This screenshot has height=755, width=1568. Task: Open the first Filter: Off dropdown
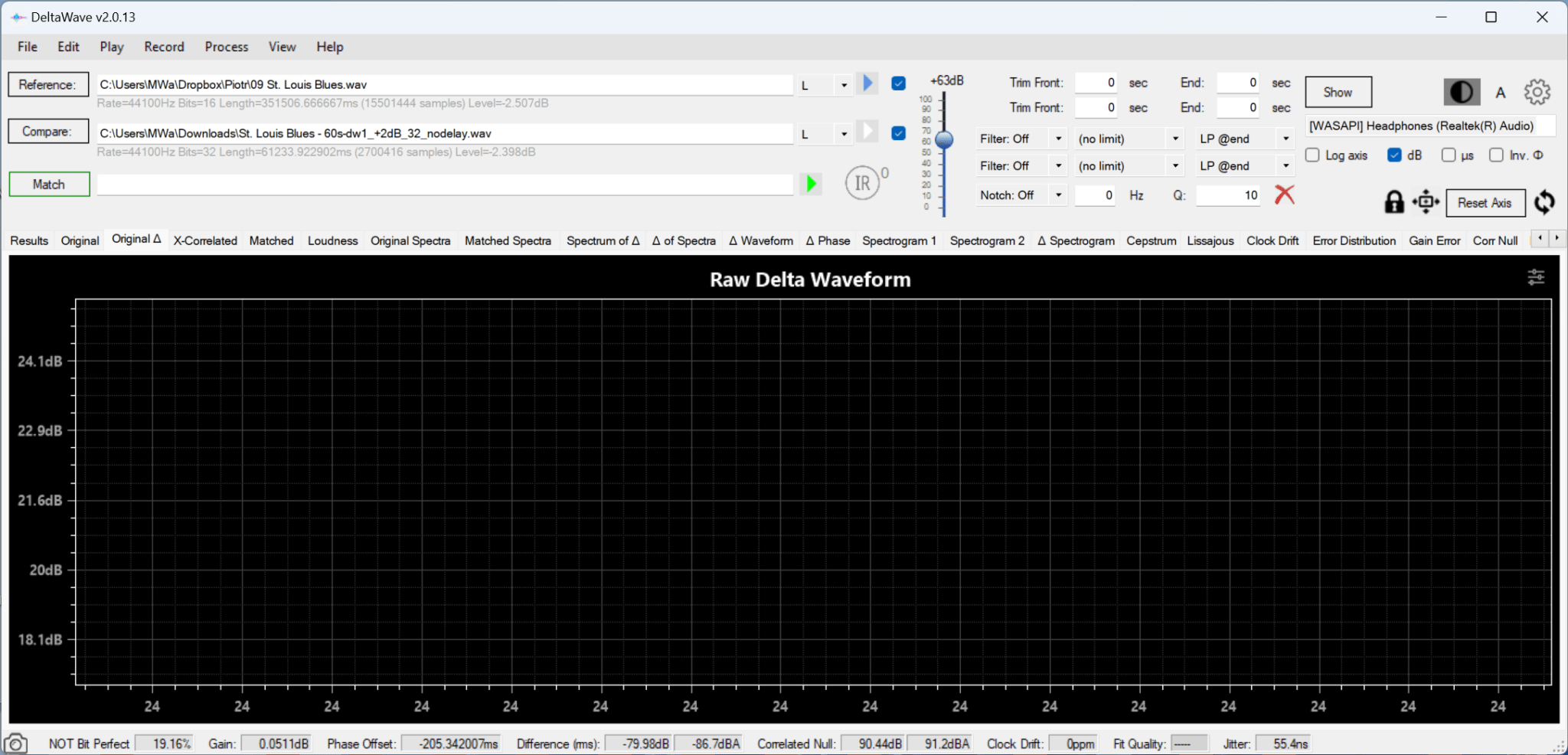[x=1021, y=139]
